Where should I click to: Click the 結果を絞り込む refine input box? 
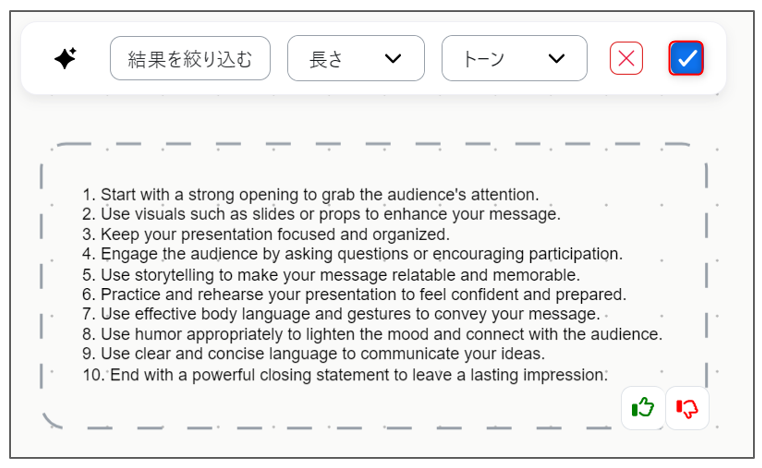190,58
